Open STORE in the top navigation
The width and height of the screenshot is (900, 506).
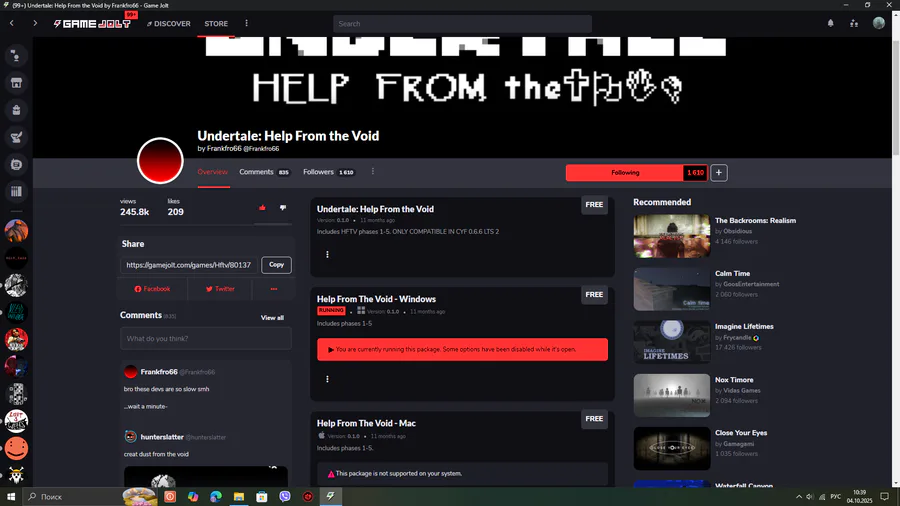coord(216,24)
